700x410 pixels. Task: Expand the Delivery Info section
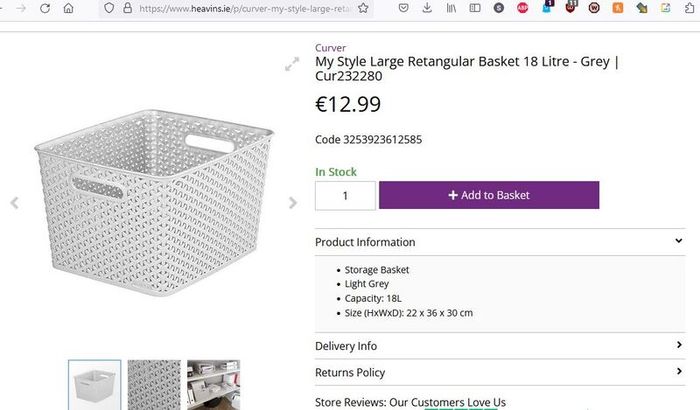[500, 346]
